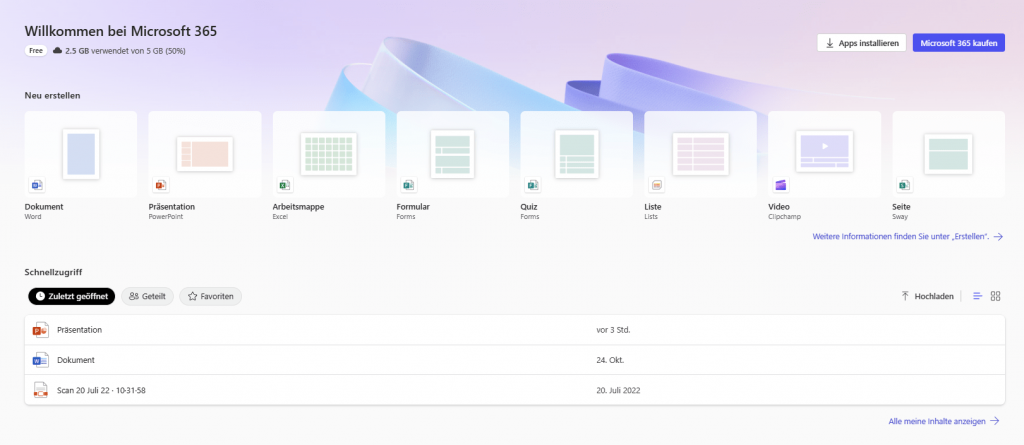Viewport: 1024px width, 445px height.
Task: Click the Excel icon on the Arbeitsmappe card
Action: (x=285, y=186)
